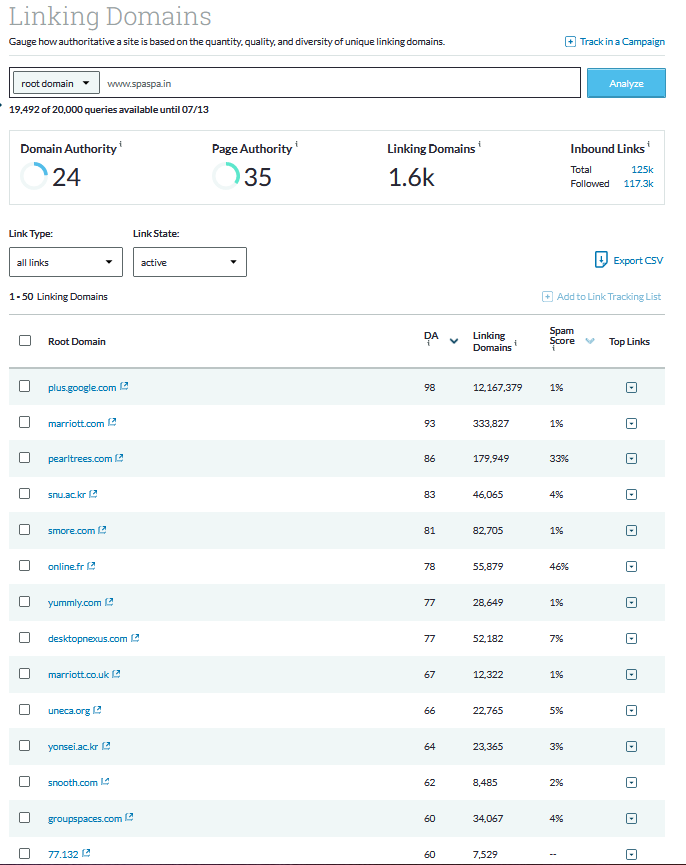Expand Top Links for snu.ac.kr row
The image size is (686, 865).
(x=631, y=495)
